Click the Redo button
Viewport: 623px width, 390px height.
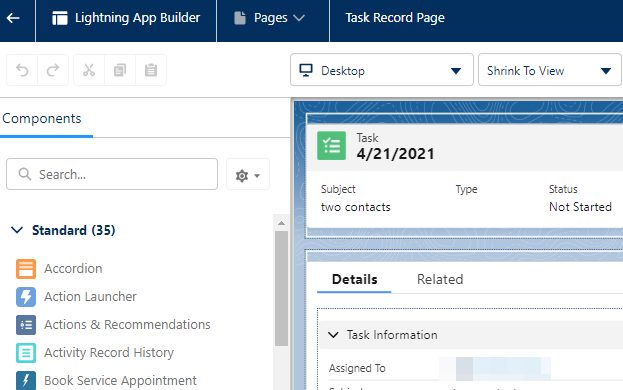(53, 70)
